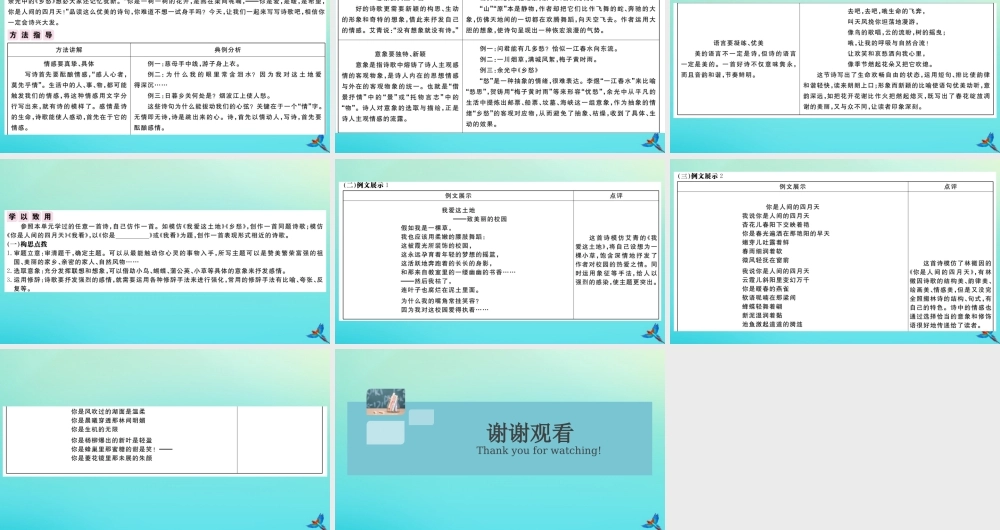Select the slide thumbnail showing '方法指导' table
The image size is (1000, 530).
tap(165, 76)
